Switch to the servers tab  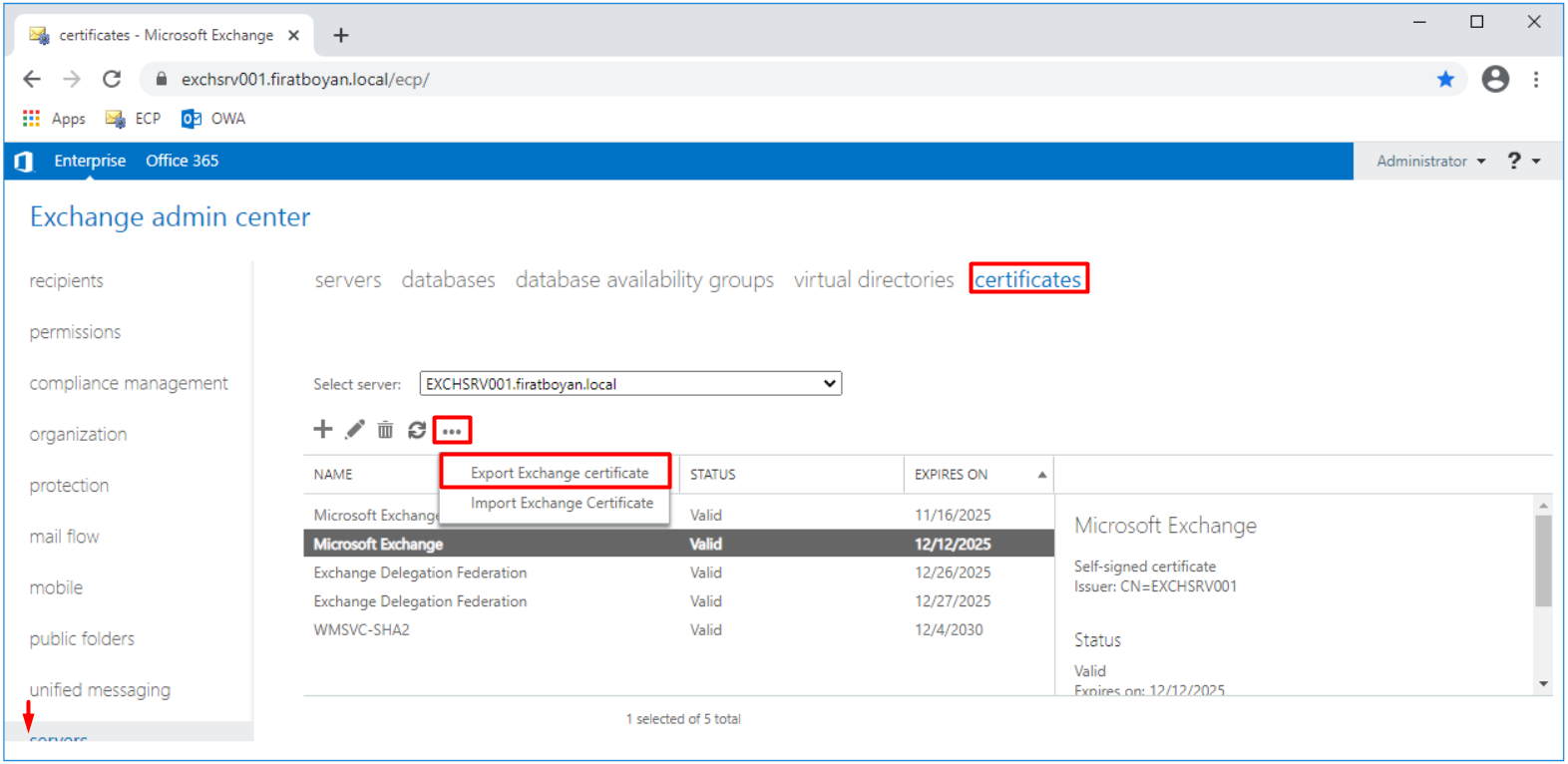348,280
